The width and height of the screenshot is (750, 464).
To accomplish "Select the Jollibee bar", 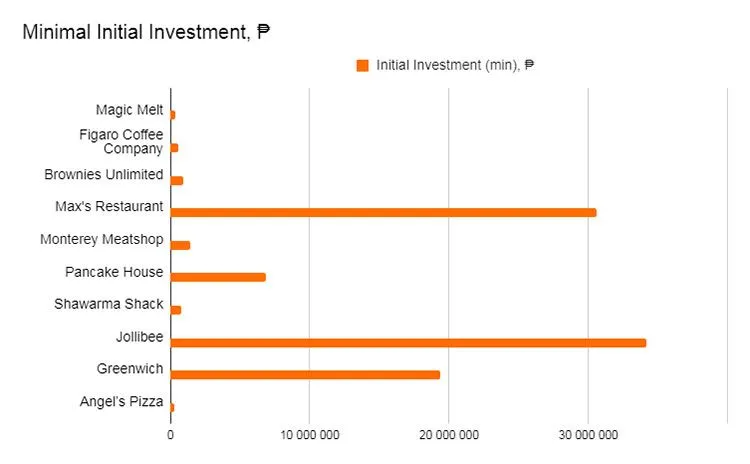I will (x=408, y=343).
